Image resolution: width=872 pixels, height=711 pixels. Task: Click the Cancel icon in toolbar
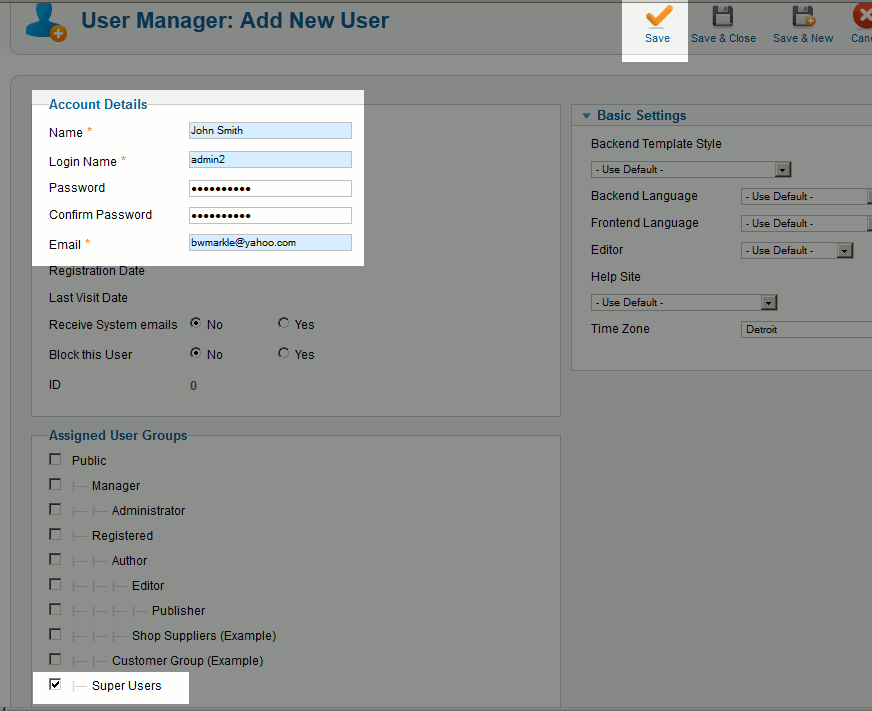pyautogui.click(x=862, y=17)
